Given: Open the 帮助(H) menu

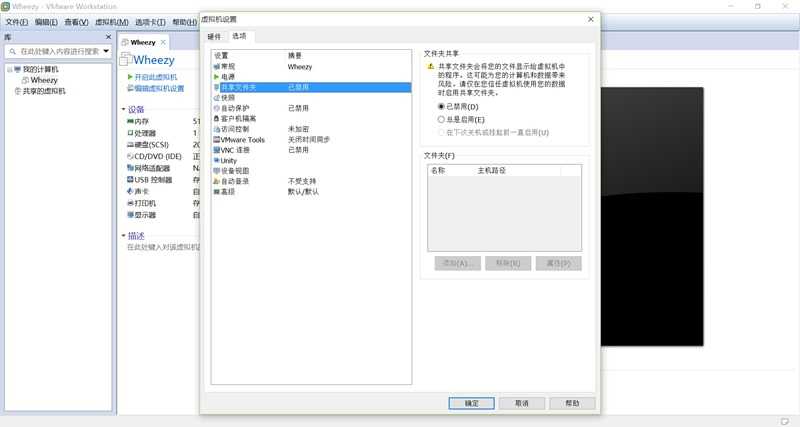Looking at the screenshot, I should (184, 22).
